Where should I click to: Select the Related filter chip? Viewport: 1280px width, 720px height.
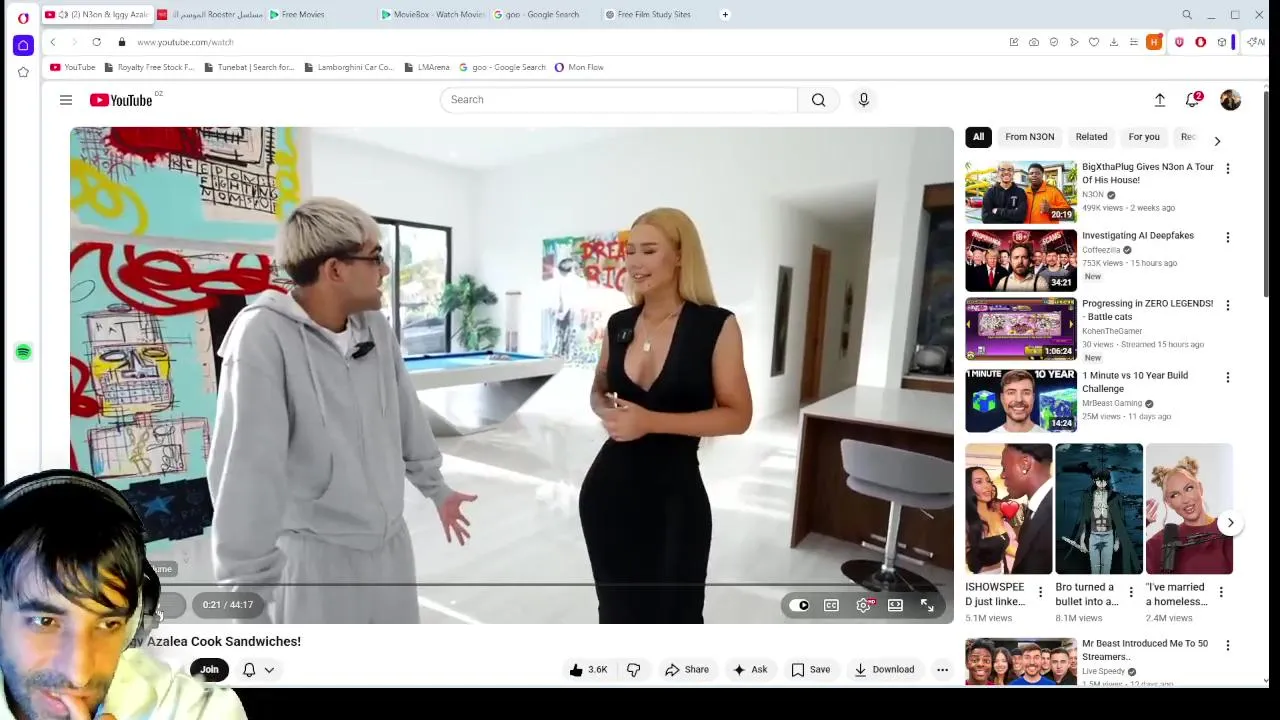(1091, 137)
